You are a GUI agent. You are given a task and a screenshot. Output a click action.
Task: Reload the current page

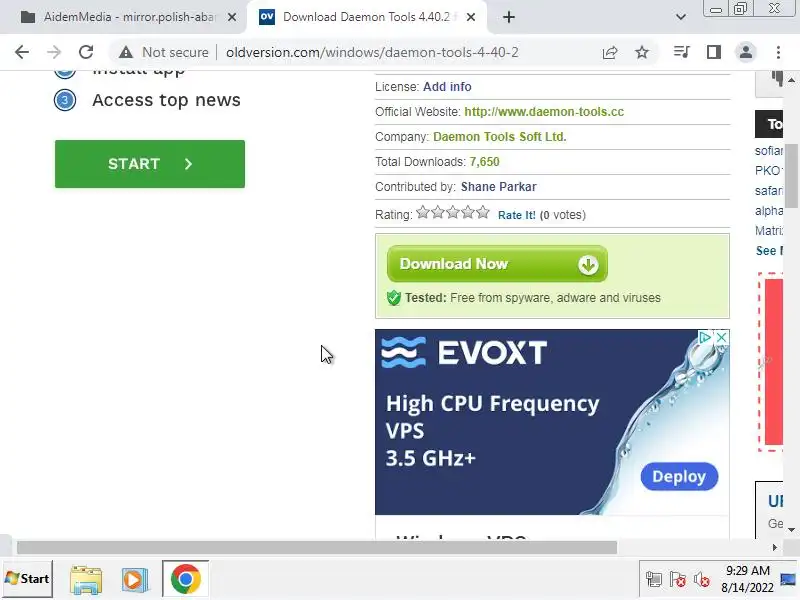tap(86, 52)
